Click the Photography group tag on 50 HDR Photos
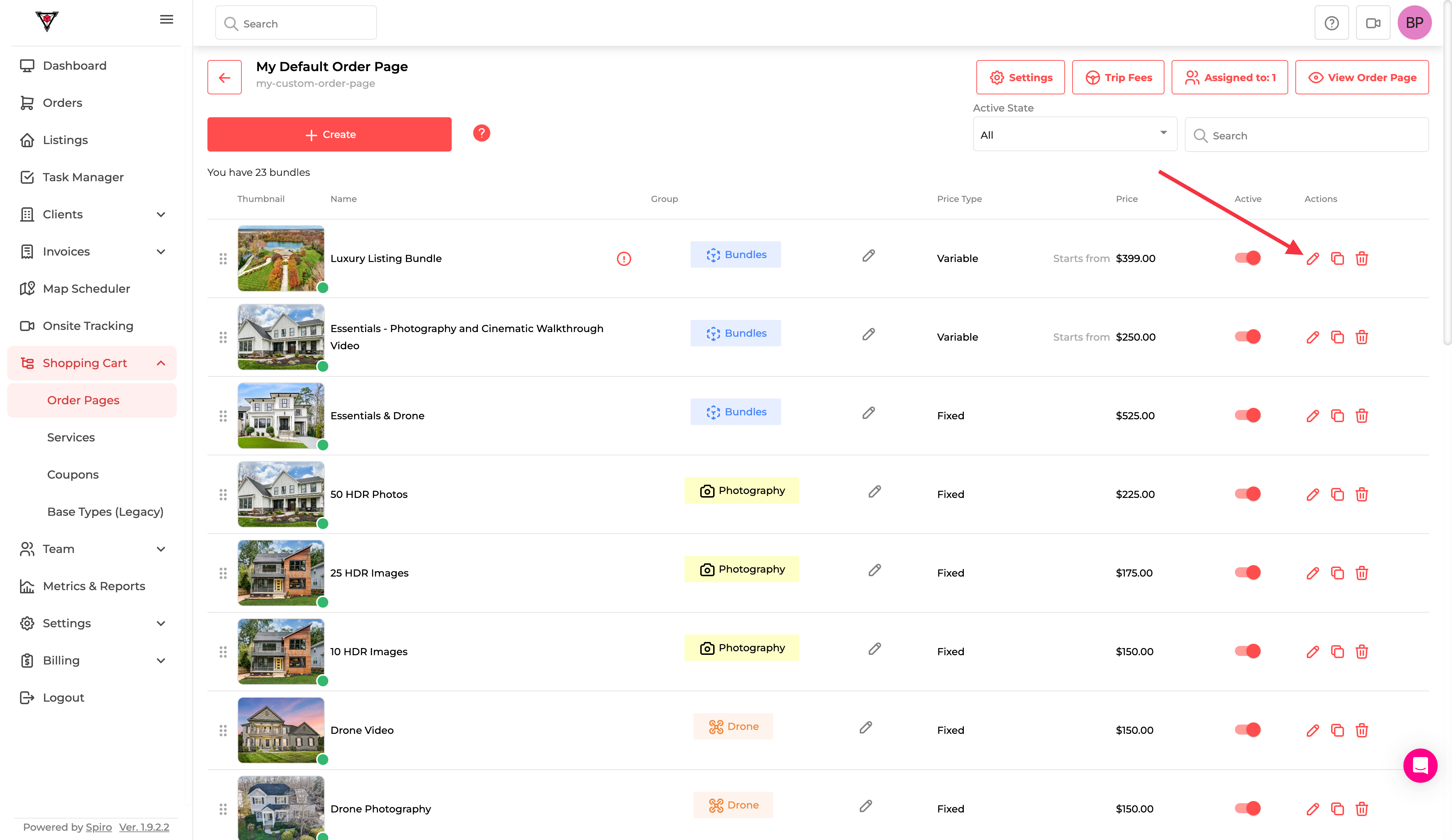This screenshot has width=1452, height=840. [x=742, y=490]
